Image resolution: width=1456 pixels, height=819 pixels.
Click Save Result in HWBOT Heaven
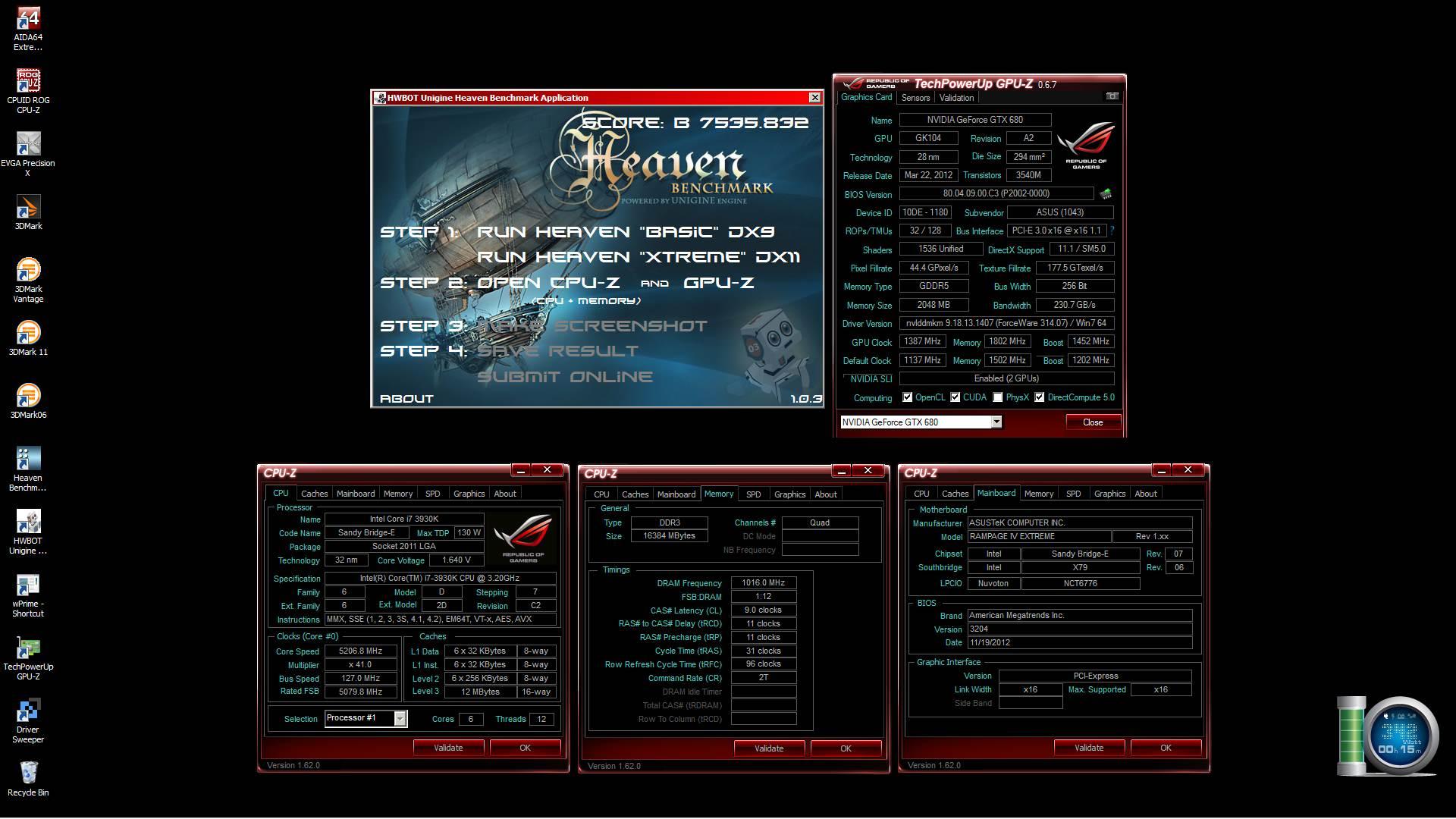pyautogui.click(x=557, y=351)
